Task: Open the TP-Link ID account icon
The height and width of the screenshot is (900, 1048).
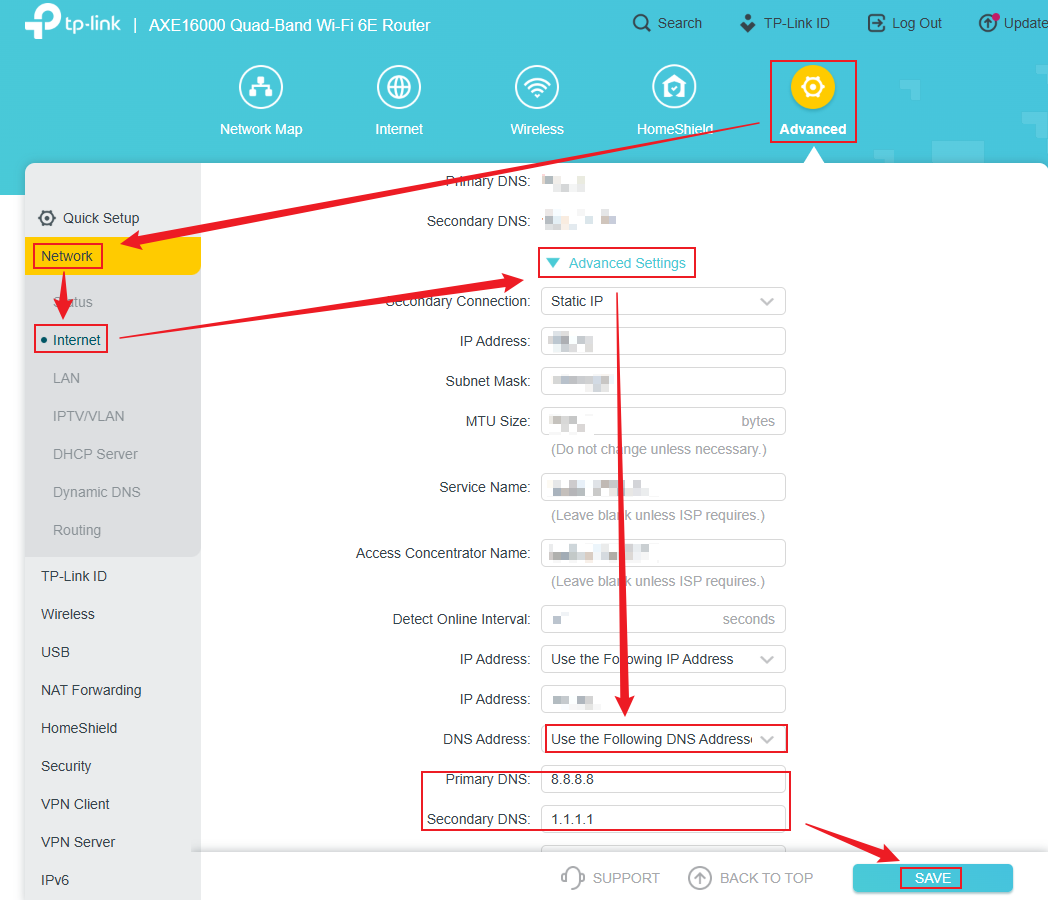Action: (747, 22)
